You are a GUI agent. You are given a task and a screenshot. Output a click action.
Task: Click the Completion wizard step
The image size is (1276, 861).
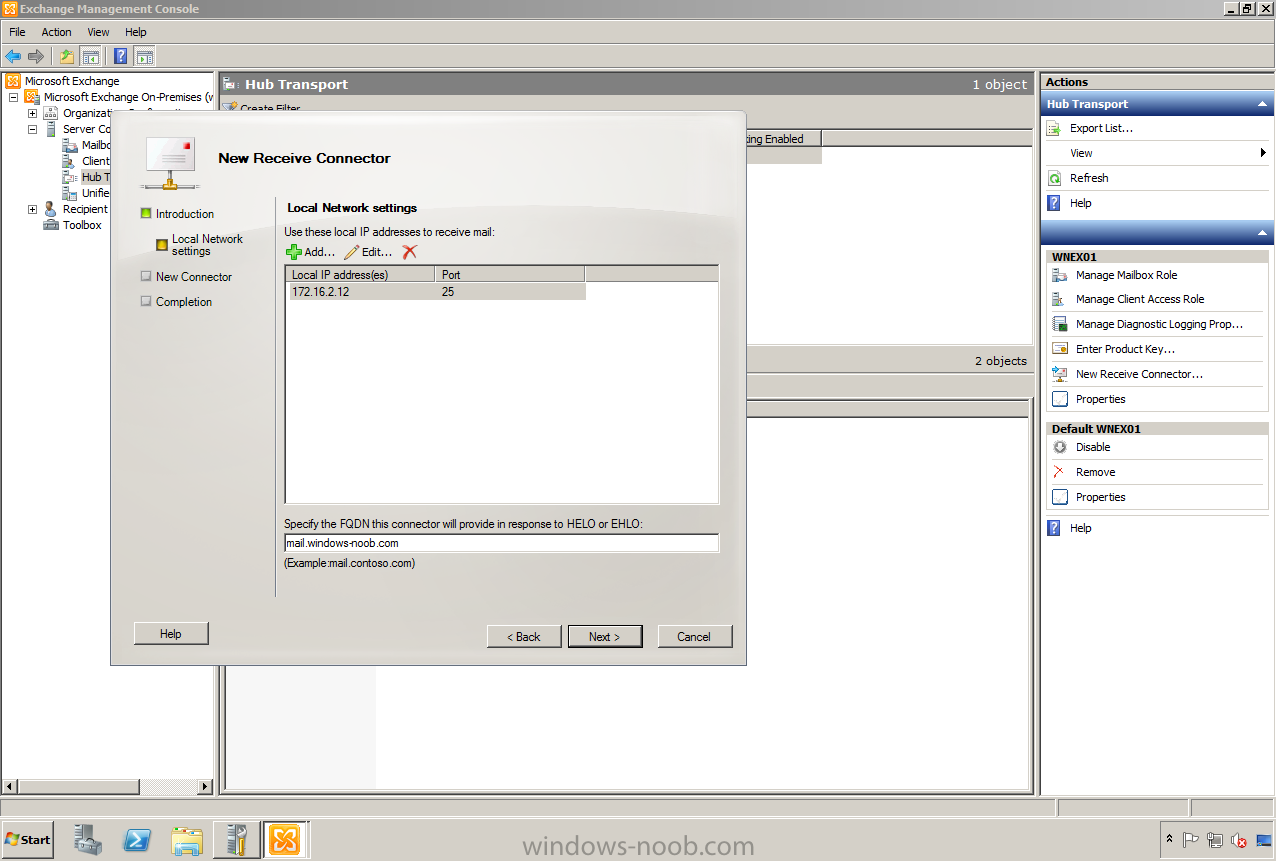coord(183,302)
